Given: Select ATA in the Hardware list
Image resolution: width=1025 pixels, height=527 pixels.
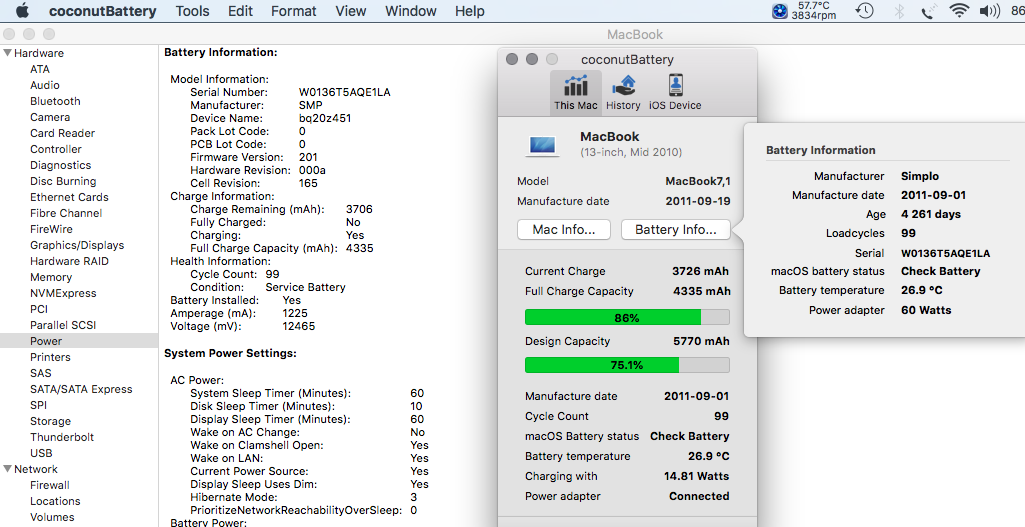Looking at the screenshot, I should pos(40,69).
